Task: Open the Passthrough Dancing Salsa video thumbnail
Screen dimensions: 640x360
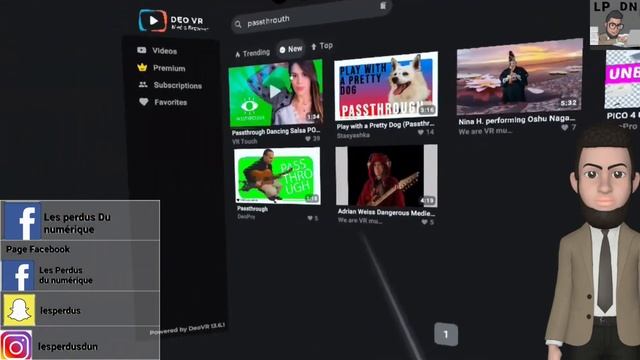Action: (276, 93)
